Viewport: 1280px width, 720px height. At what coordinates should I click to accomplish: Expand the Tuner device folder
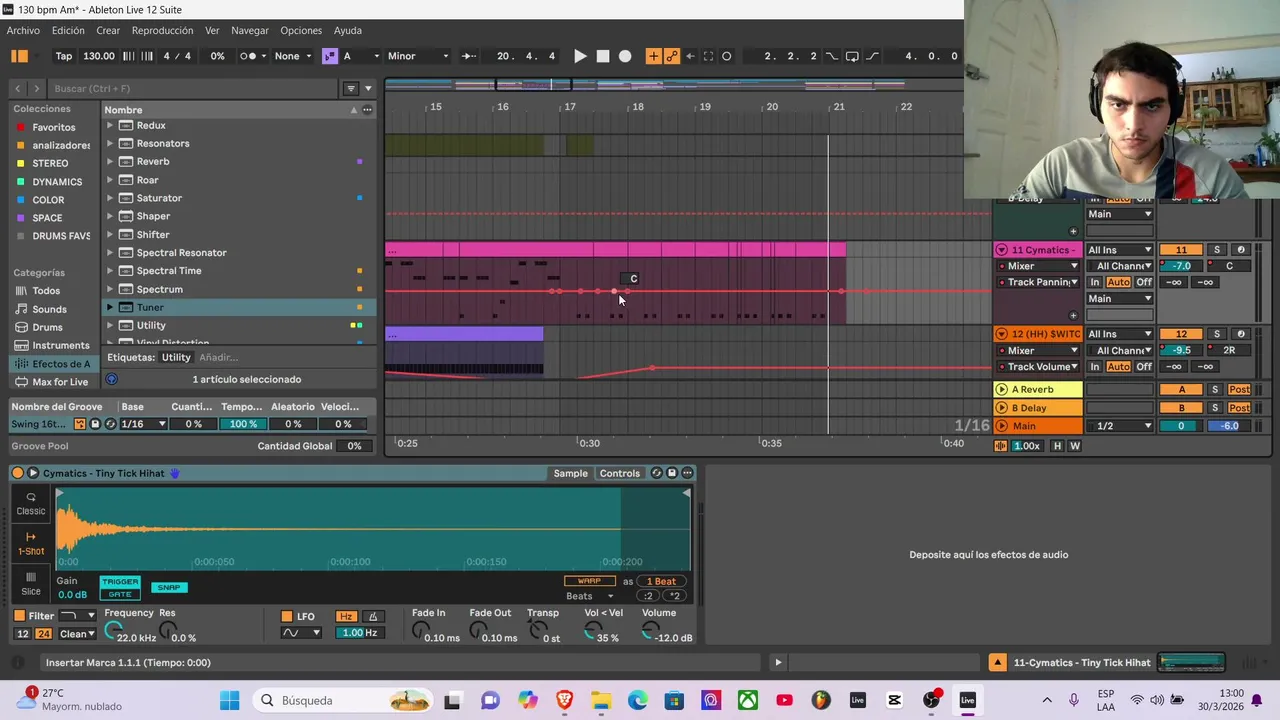[110, 307]
